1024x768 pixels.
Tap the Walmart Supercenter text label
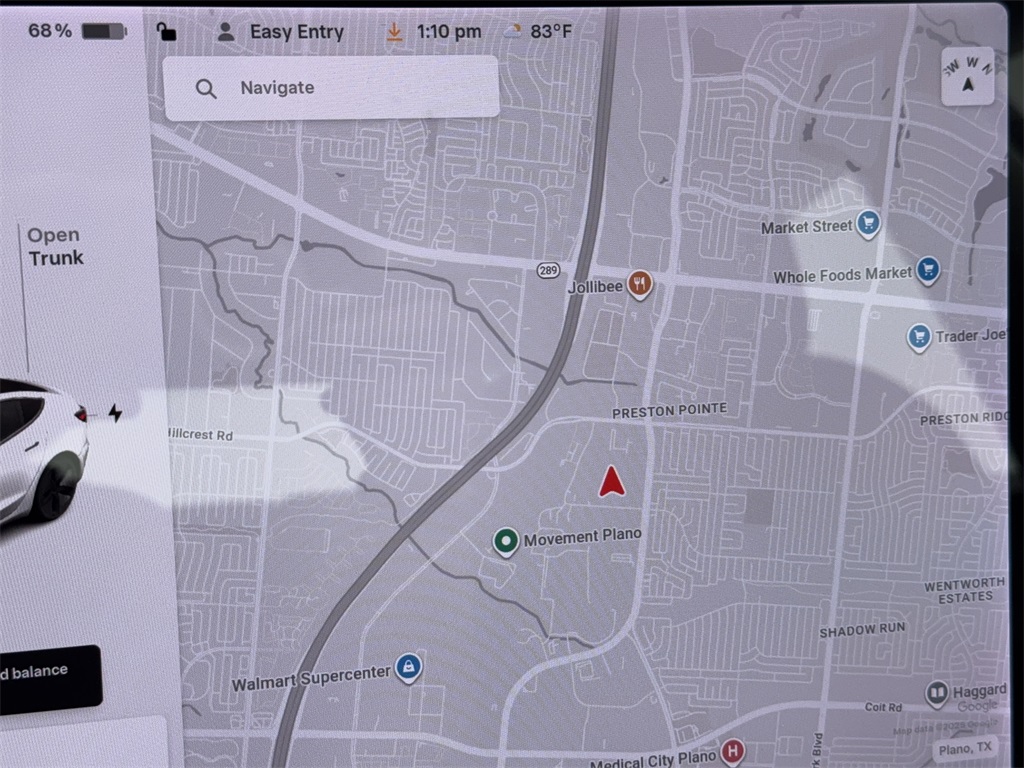pyautogui.click(x=312, y=678)
